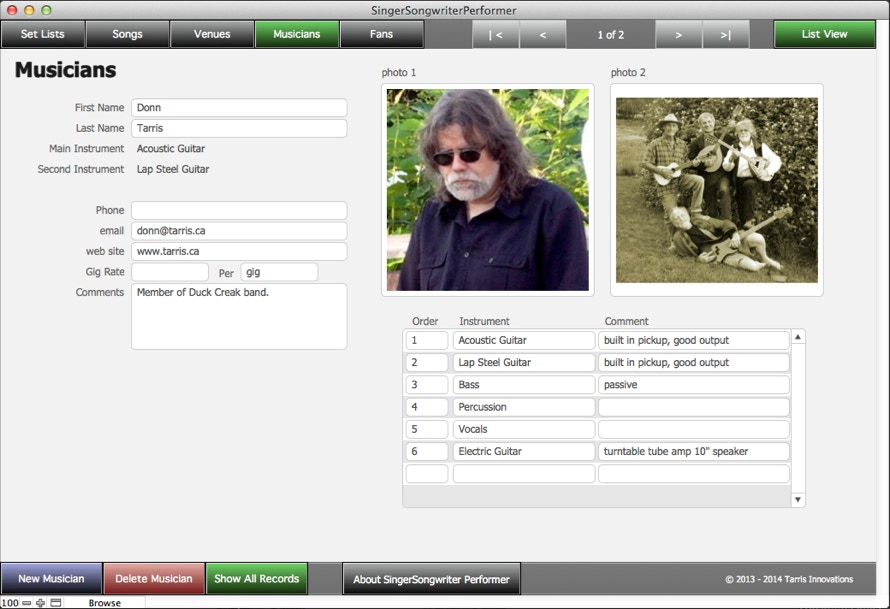
Task: Open About SingerSongwriter Performer
Action: click(x=431, y=579)
